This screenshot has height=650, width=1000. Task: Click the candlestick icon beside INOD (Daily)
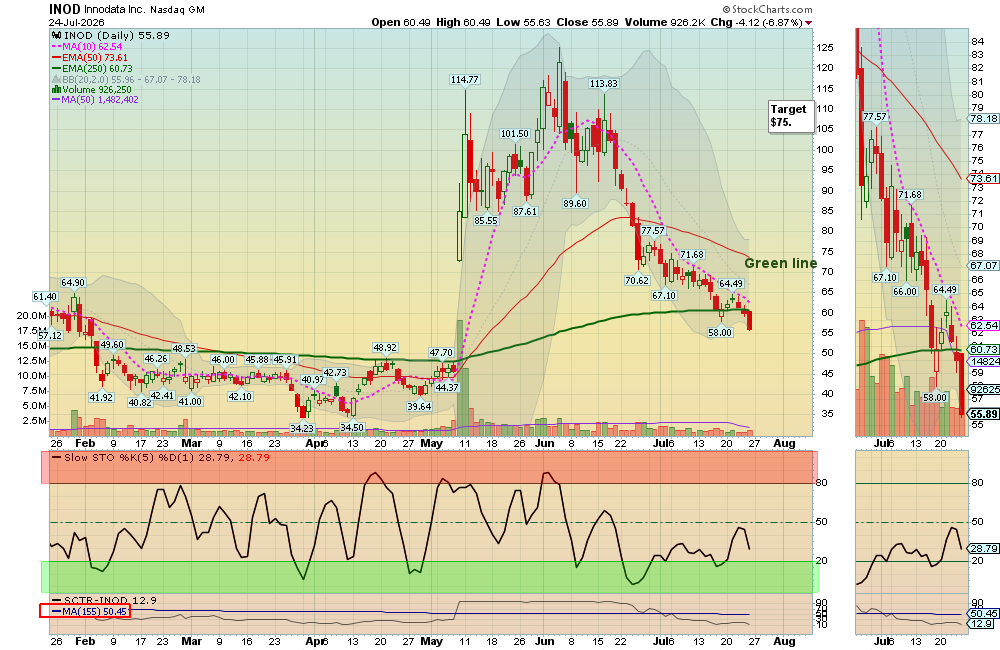tap(56, 36)
